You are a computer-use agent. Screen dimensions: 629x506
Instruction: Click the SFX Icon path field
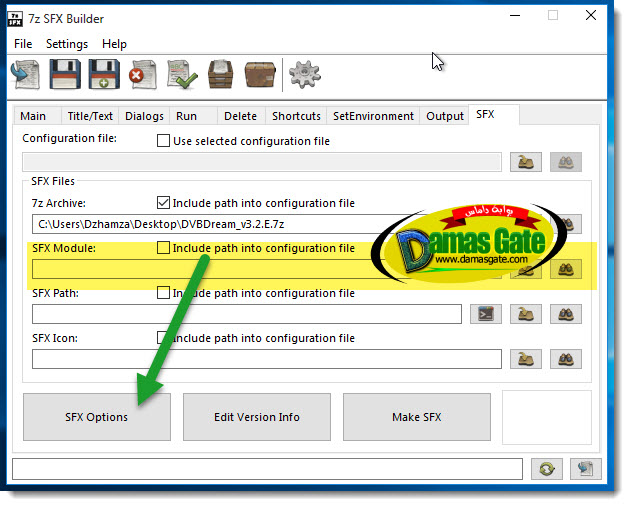pyautogui.click(x=267, y=359)
